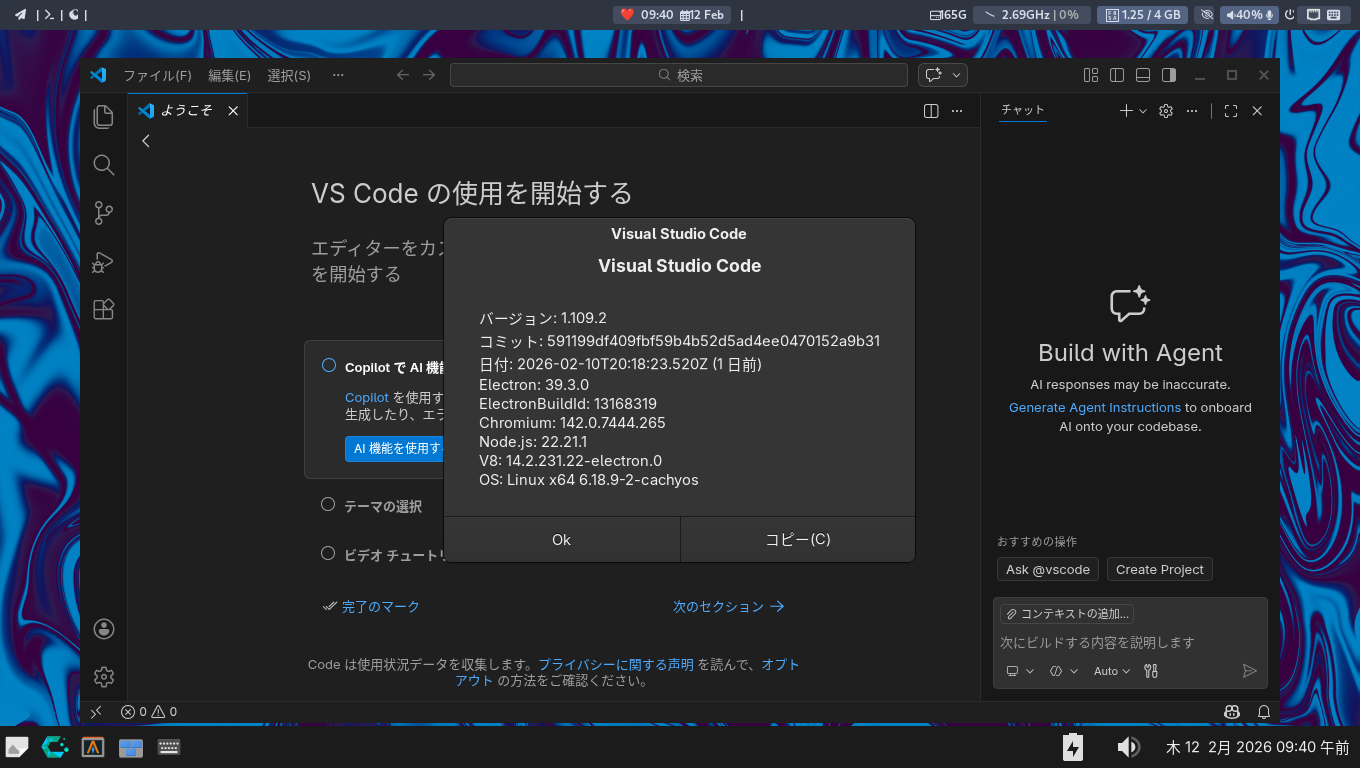Configure chat tools with the wrench icon
Image resolution: width=1360 pixels, height=768 pixels.
tap(1151, 671)
